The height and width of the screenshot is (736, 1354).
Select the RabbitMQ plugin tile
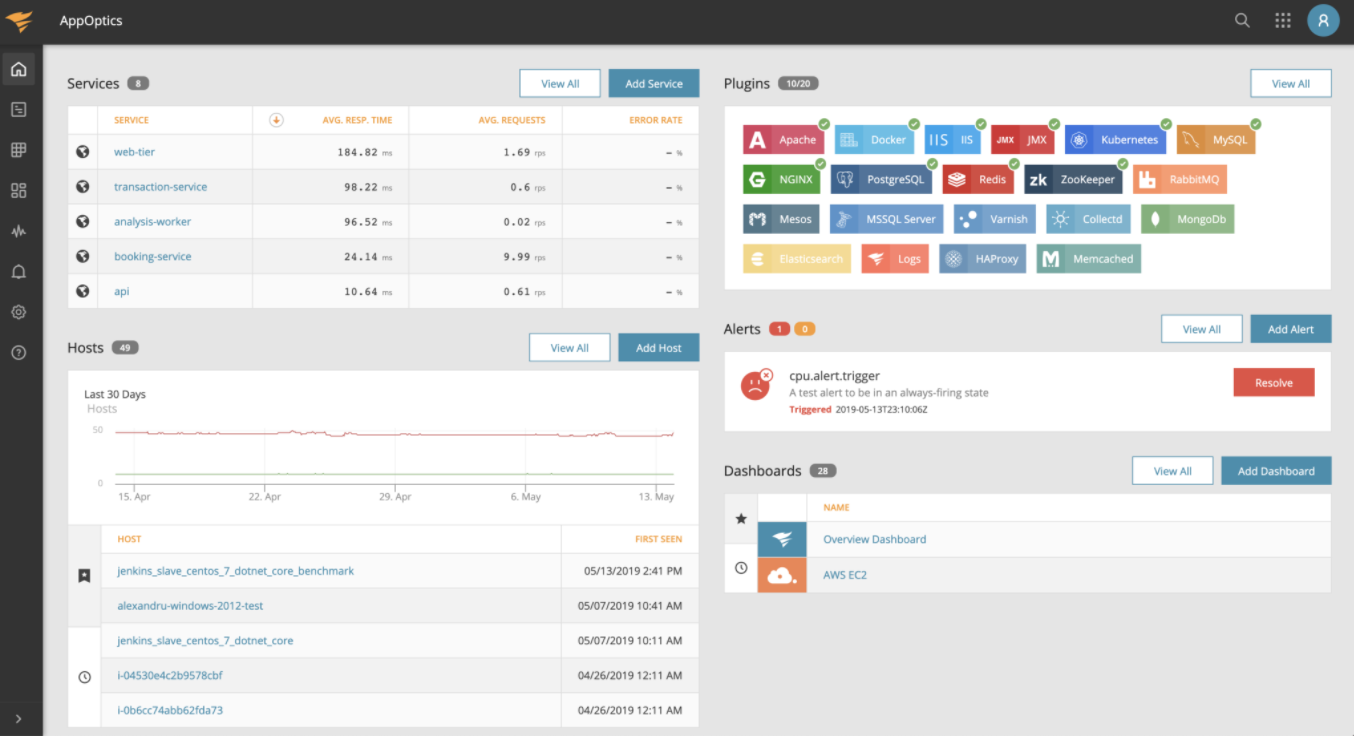[1180, 180]
